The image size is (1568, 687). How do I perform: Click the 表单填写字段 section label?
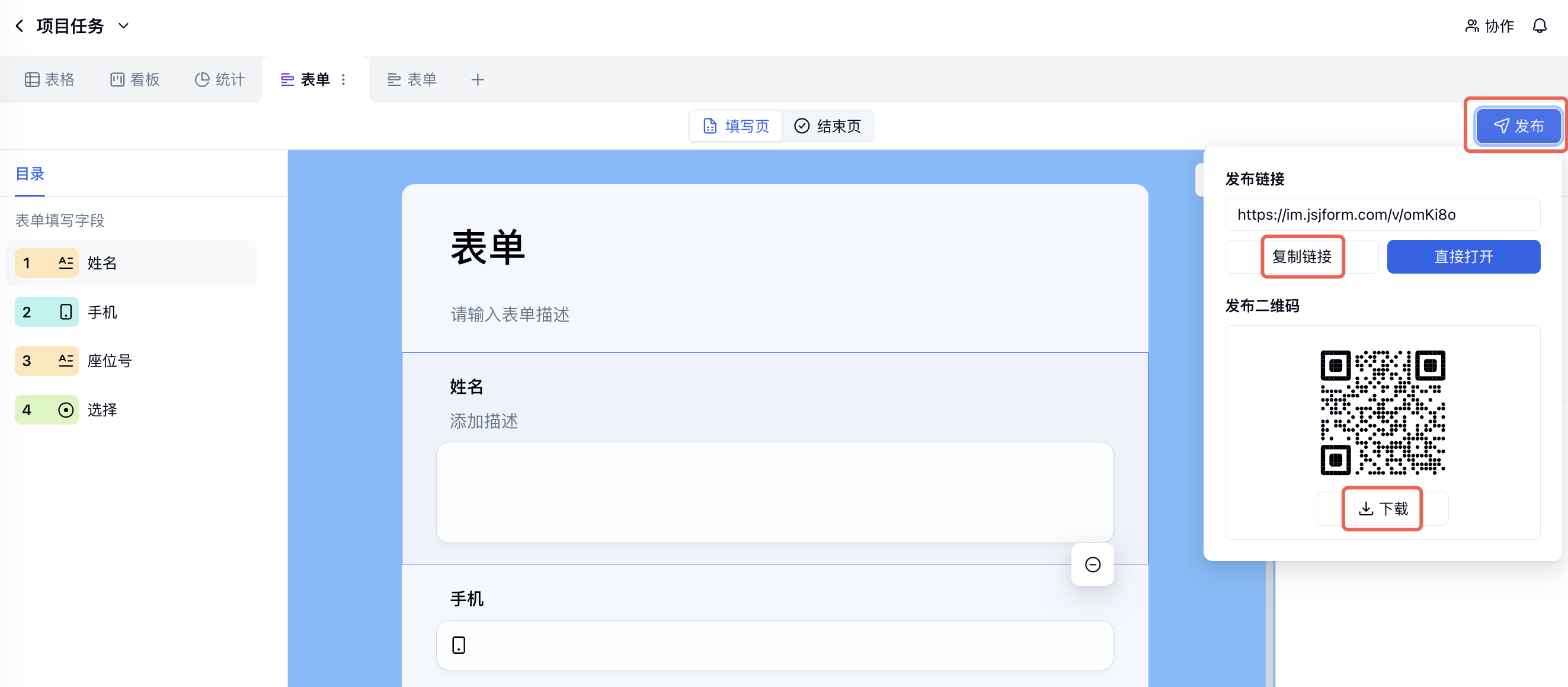click(x=60, y=220)
